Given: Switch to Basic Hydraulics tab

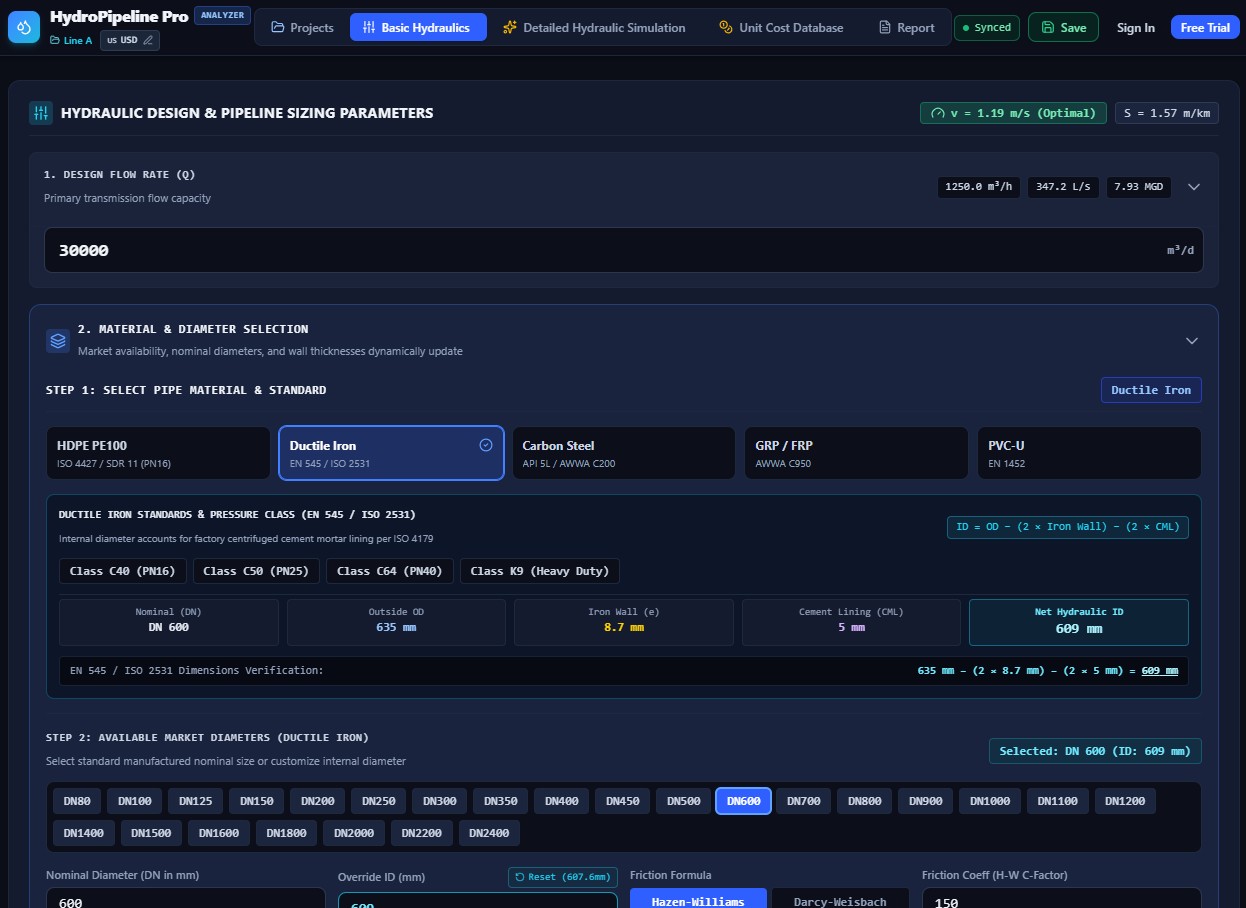Looking at the screenshot, I should click(x=418, y=27).
